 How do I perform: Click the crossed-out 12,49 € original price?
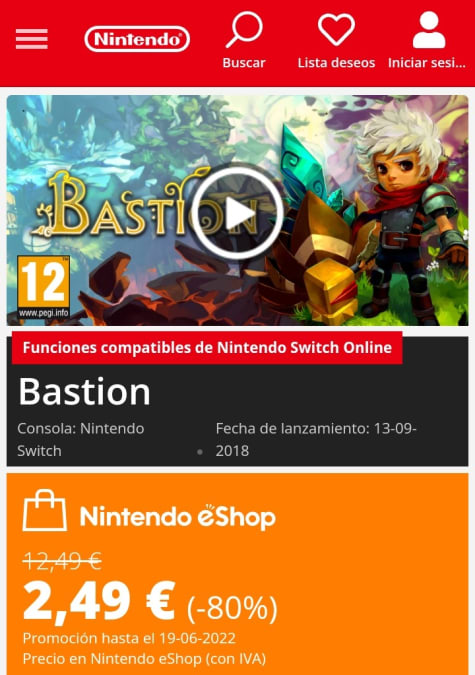point(62,561)
